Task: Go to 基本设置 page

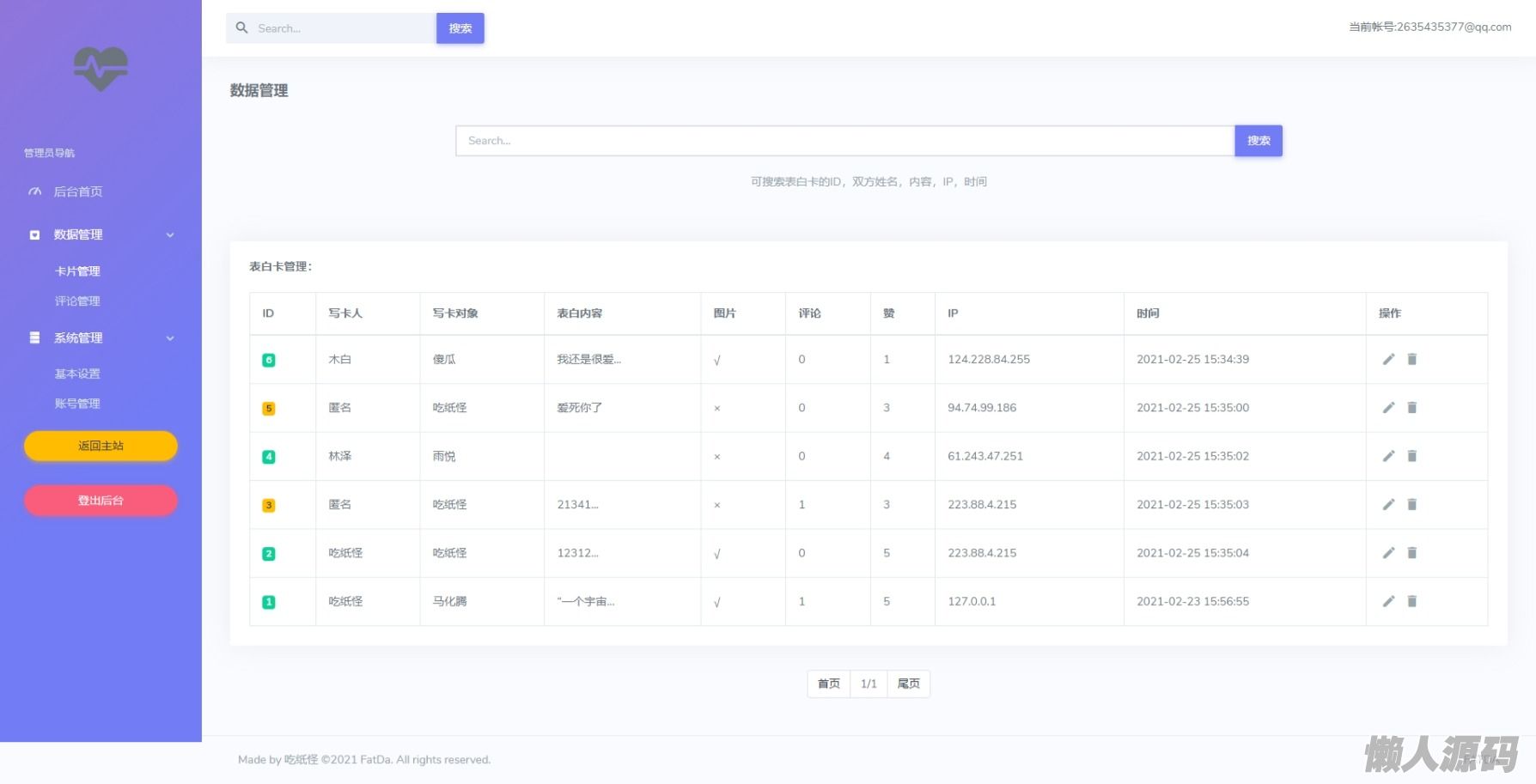Action: pos(77,374)
